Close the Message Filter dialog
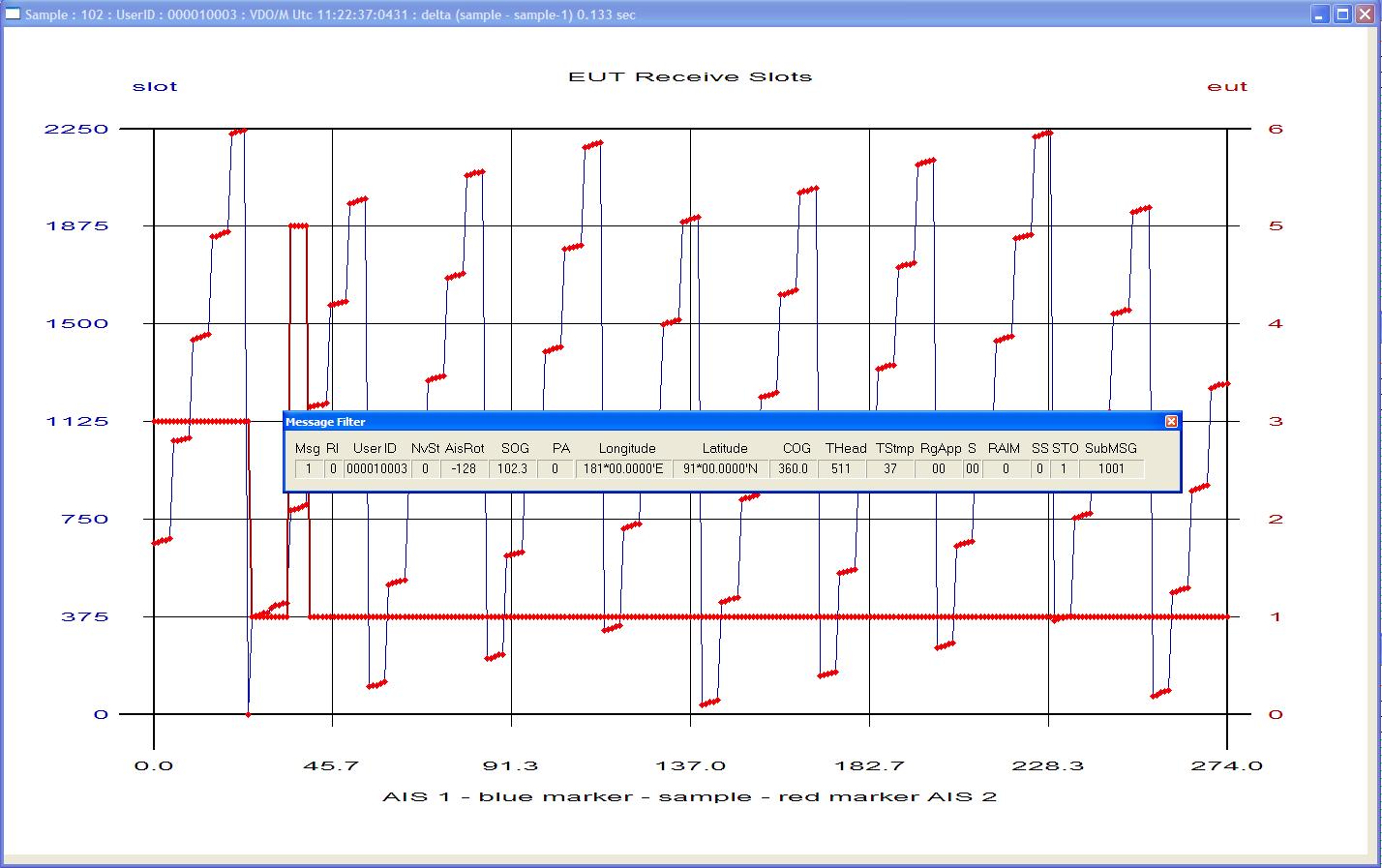Viewport: 1382px width, 868px height. 1171,422
